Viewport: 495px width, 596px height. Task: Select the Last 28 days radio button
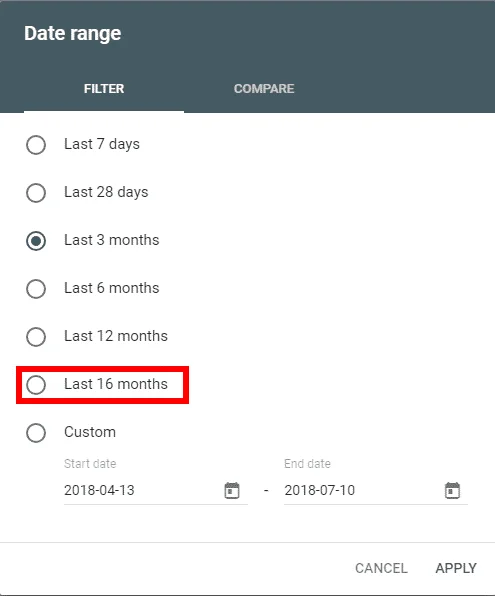[36, 193]
